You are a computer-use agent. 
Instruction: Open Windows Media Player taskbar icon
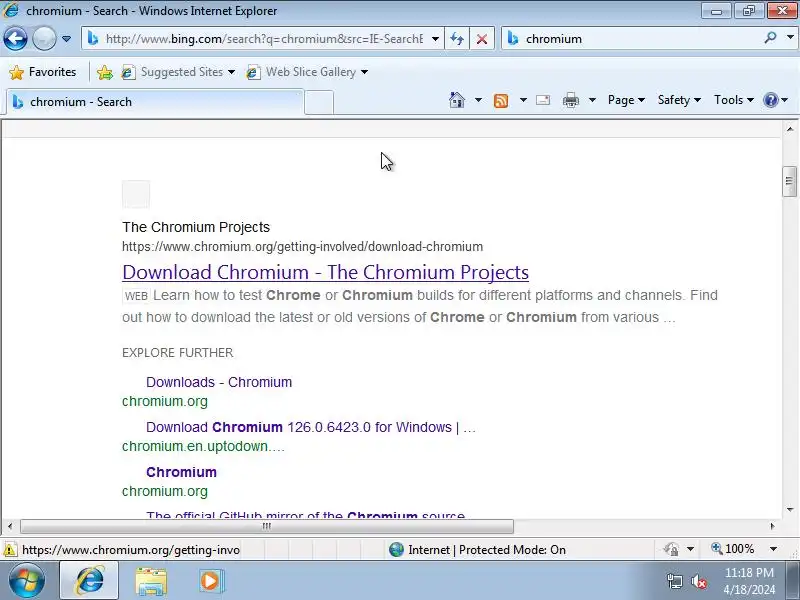click(210, 581)
